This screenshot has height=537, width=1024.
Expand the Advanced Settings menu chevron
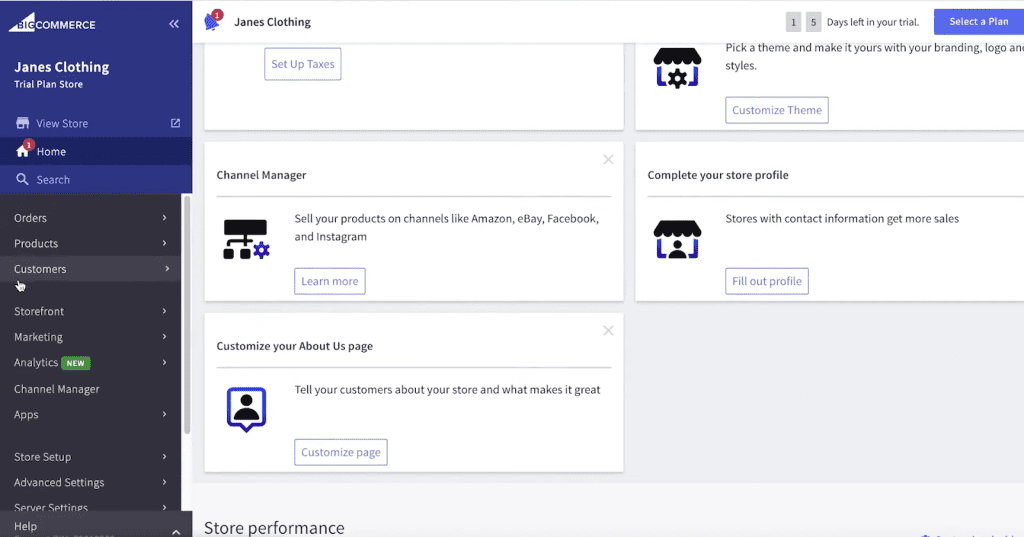tap(165, 482)
